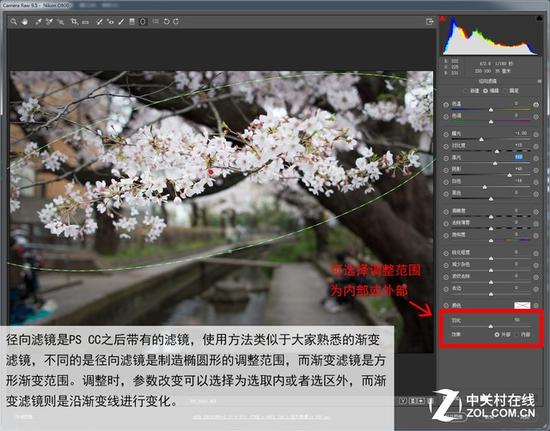Image resolution: width=550 pixels, height=431 pixels.
Task: Rotate image 90° clockwise
Action: 176,22
